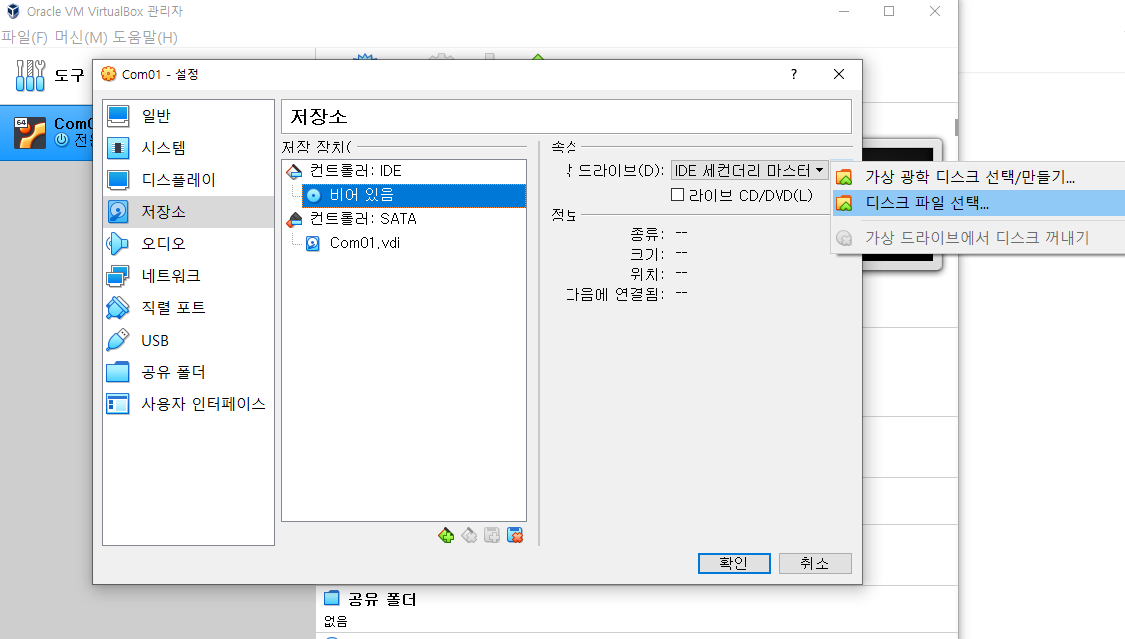Select the 비어 있음 optical drive entry
The image size is (1125, 639).
[414, 195]
